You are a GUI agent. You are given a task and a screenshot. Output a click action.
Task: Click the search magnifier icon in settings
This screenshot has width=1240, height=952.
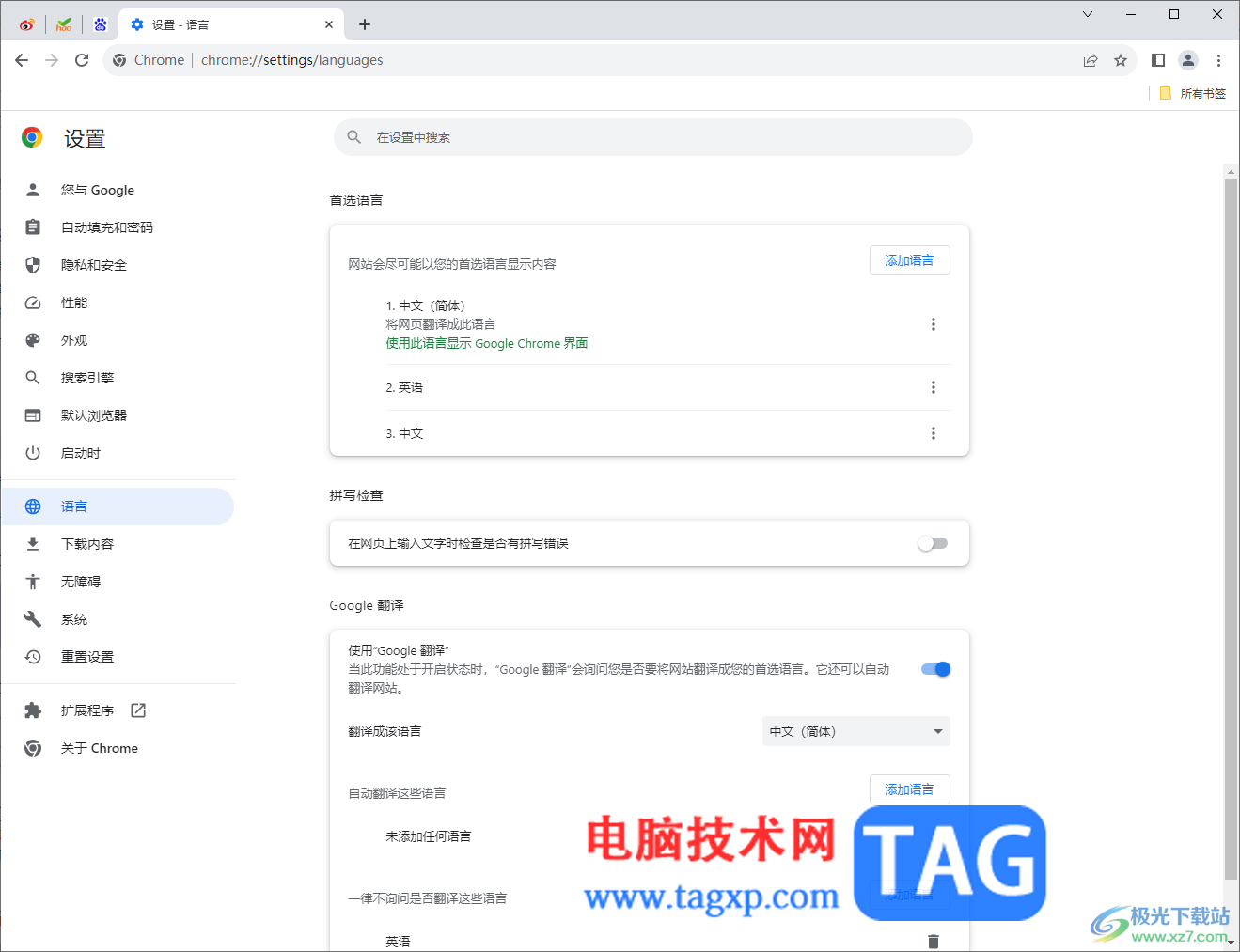354,137
